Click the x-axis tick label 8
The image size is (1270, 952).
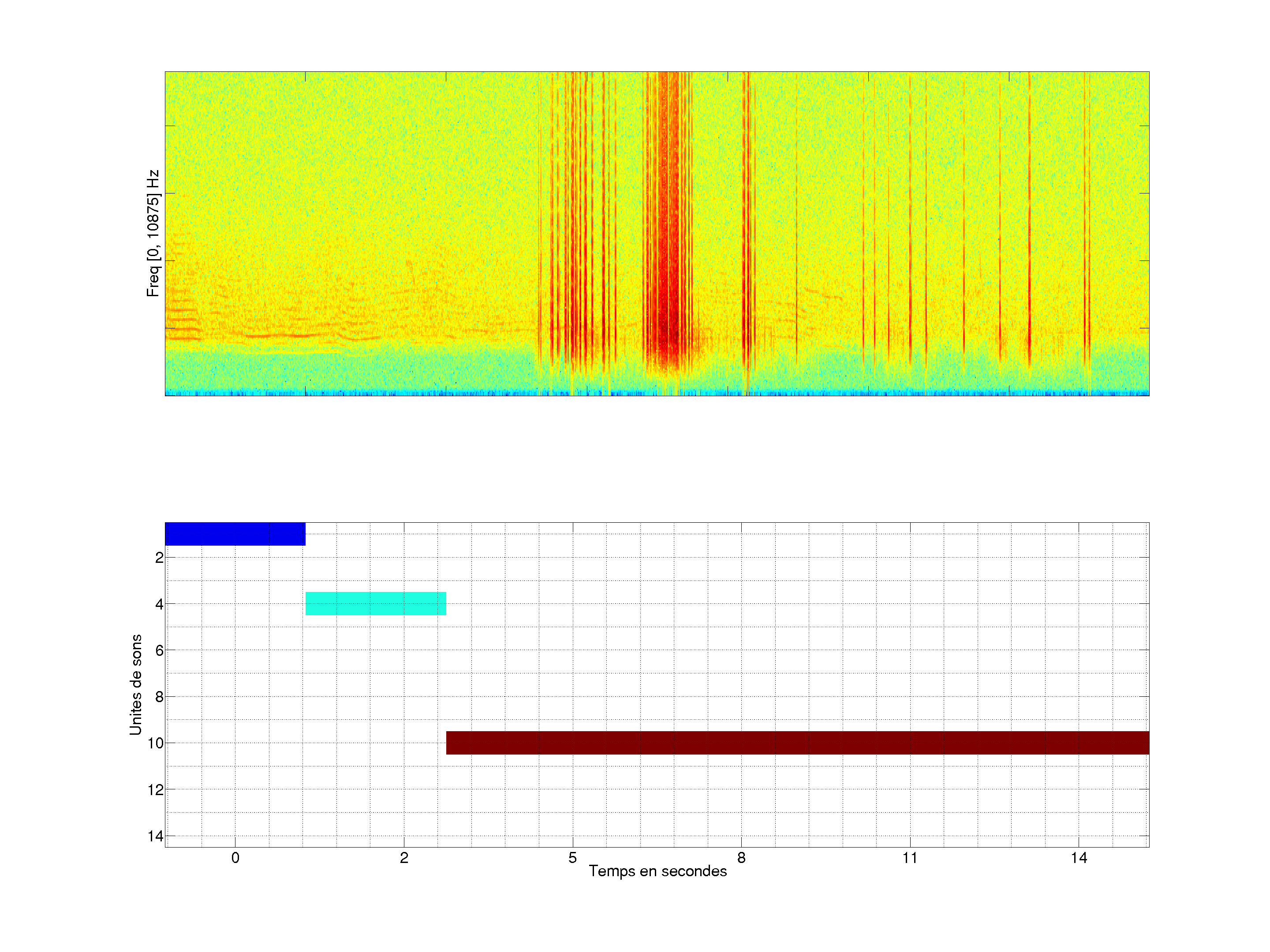[741, 858]
